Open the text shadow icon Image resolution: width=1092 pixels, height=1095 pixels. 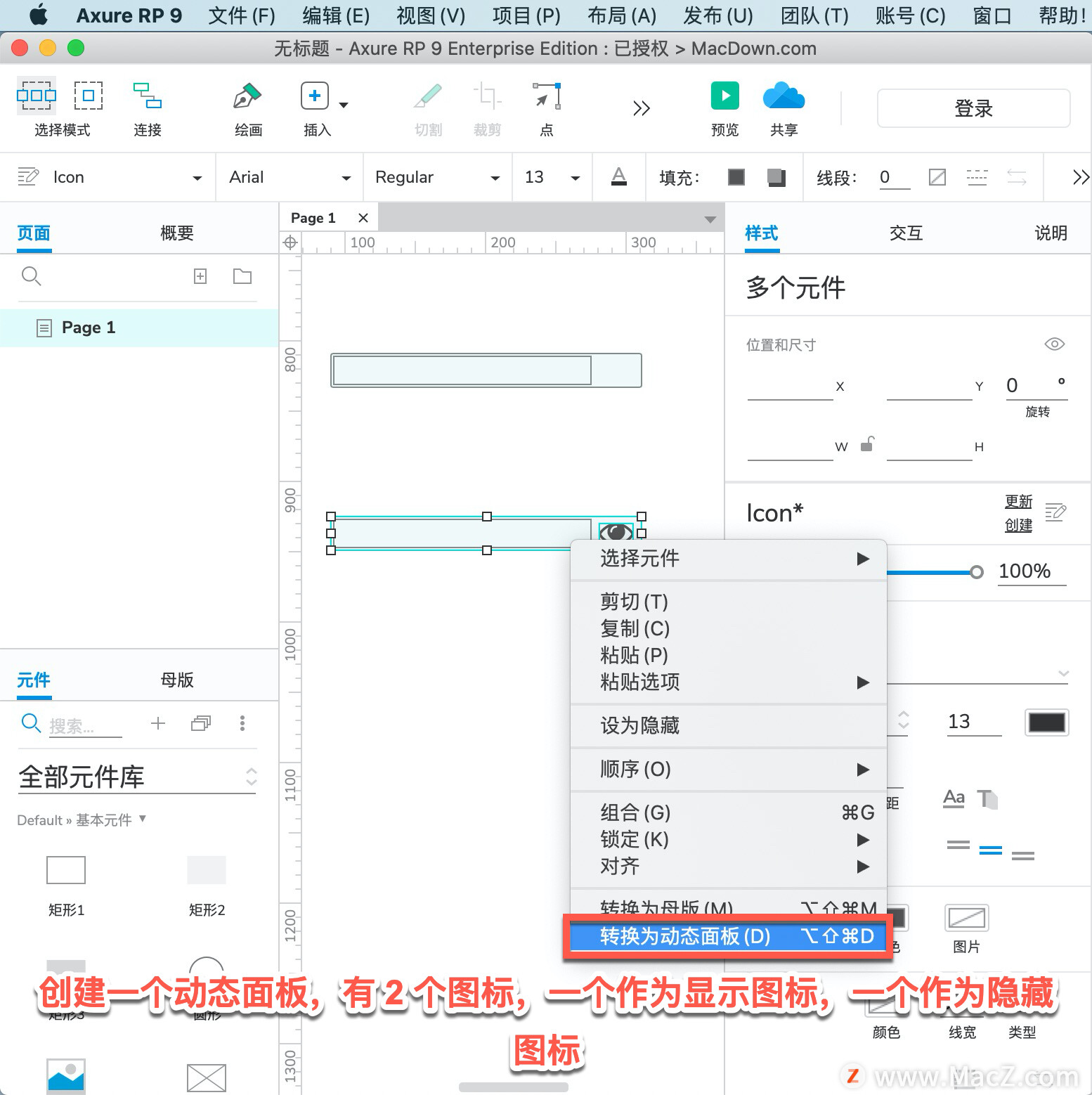point(988,798)
